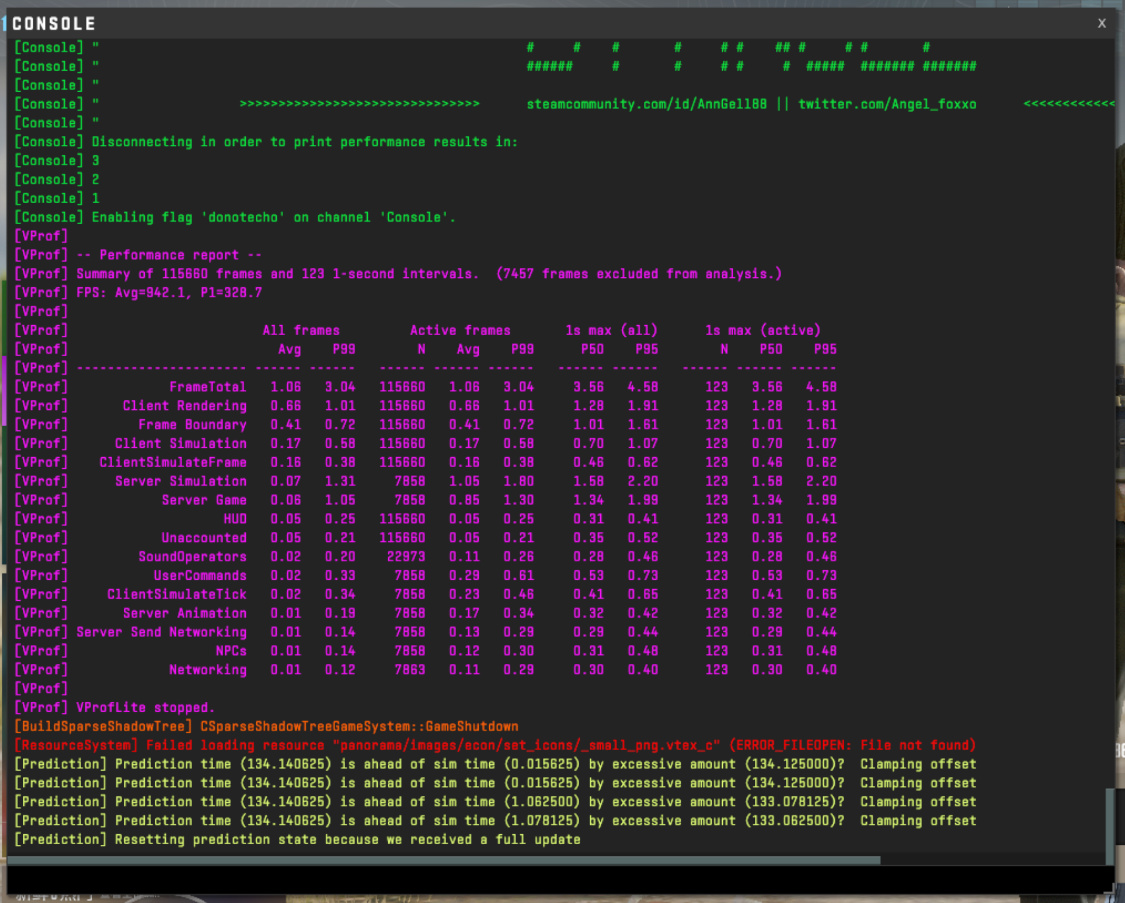Click the FrameTotal row label
Image resolution: width=1125 pixels, height=903 pixels.
point(208,387)
